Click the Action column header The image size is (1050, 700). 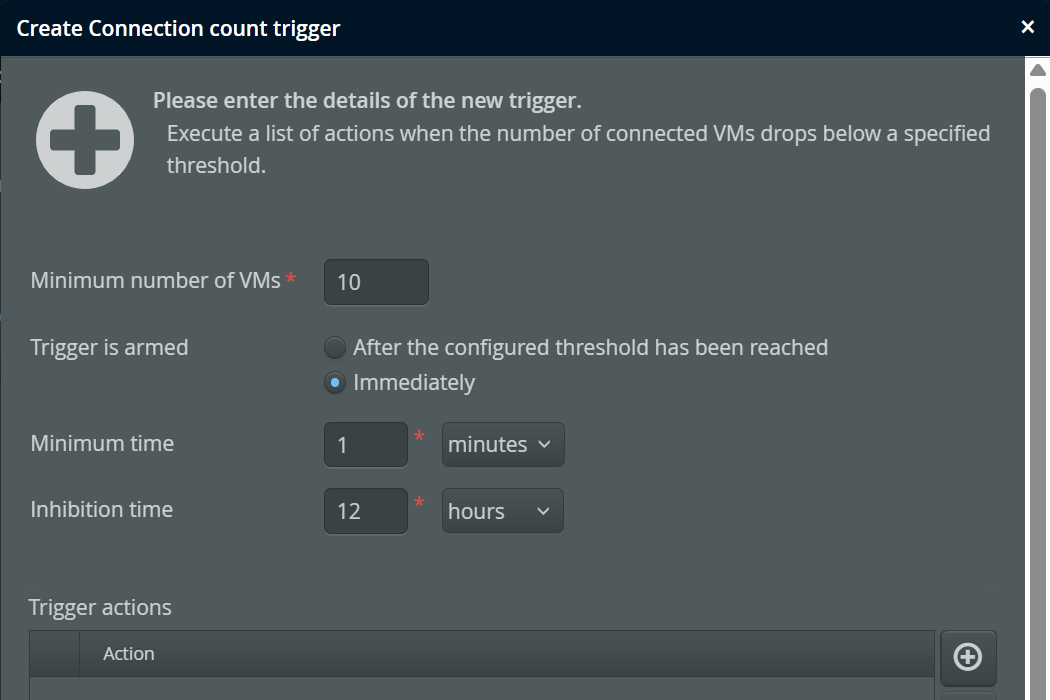(x=129, y=654)
